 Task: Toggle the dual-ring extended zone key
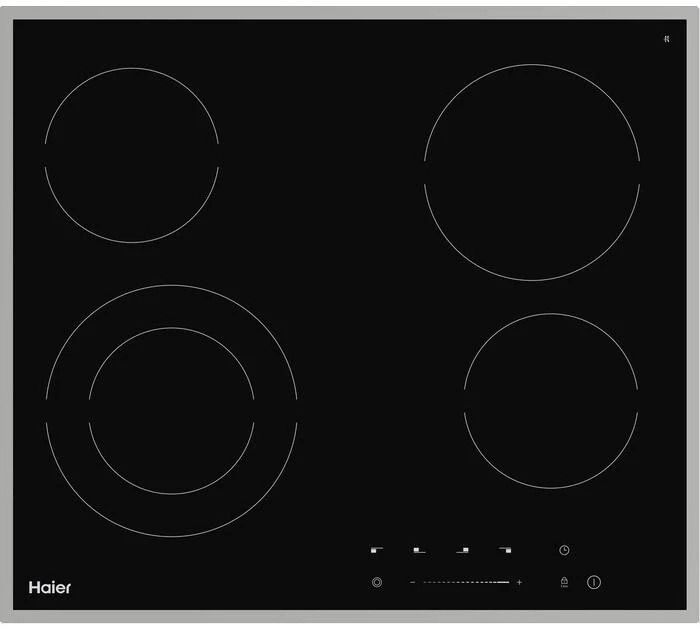click(x=377, y=582)
